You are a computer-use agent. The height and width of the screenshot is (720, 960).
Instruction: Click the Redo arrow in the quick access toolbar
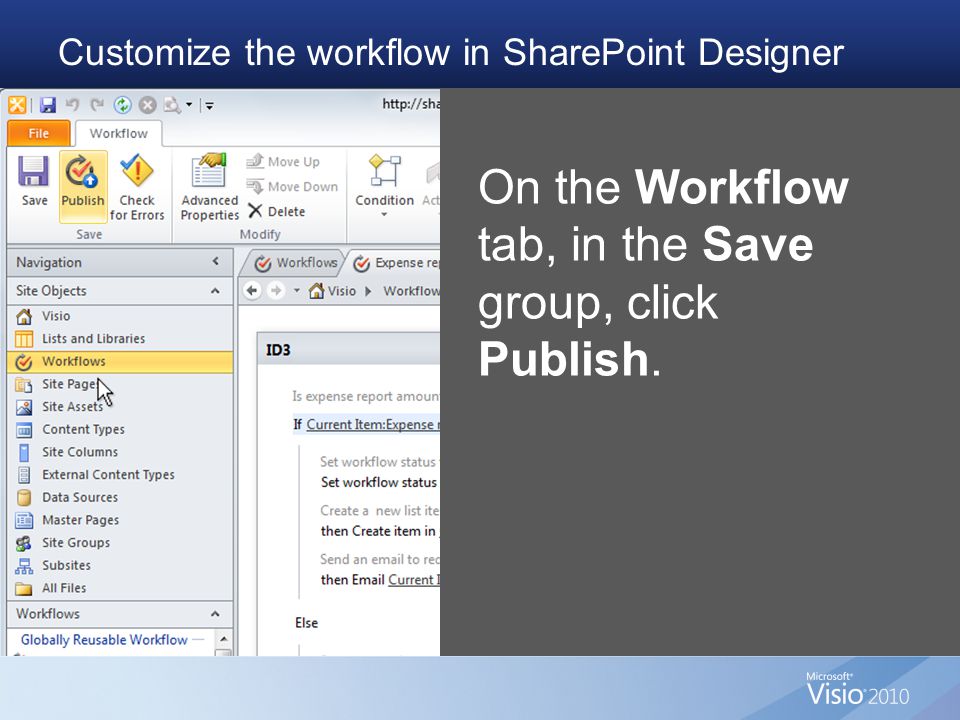pyautogui.click(x=97, y=105)
